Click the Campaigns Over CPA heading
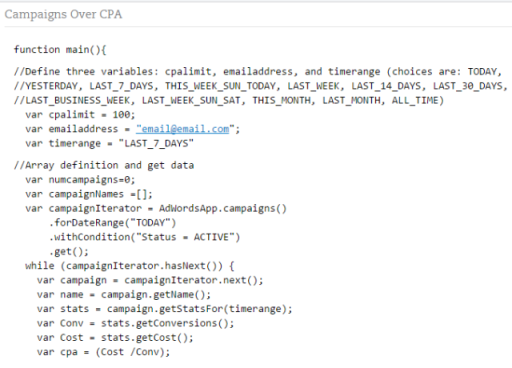This screenshot has height=368, width=512. 63,15
